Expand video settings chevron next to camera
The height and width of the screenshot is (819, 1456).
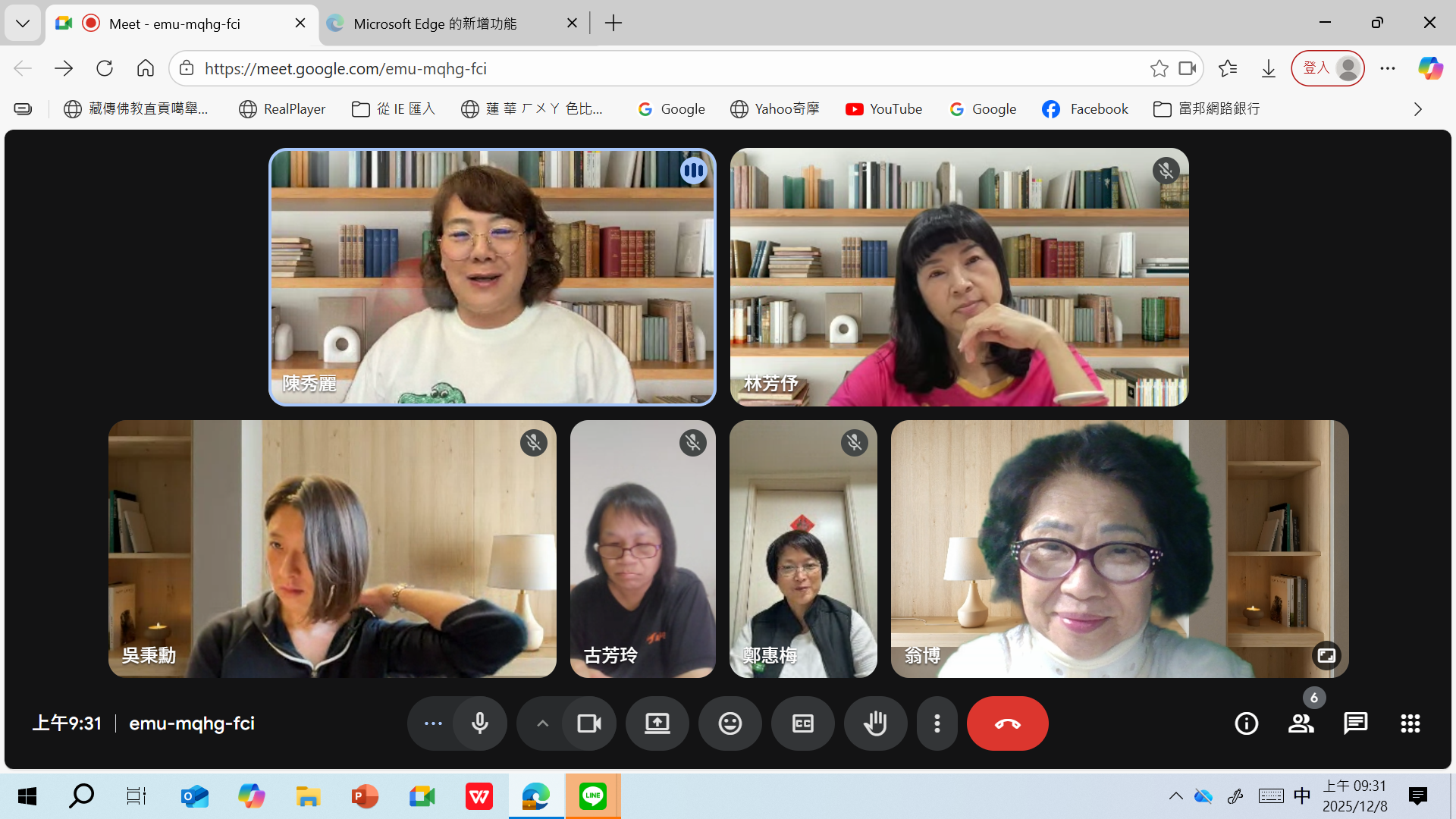click(x=542, y=723)
